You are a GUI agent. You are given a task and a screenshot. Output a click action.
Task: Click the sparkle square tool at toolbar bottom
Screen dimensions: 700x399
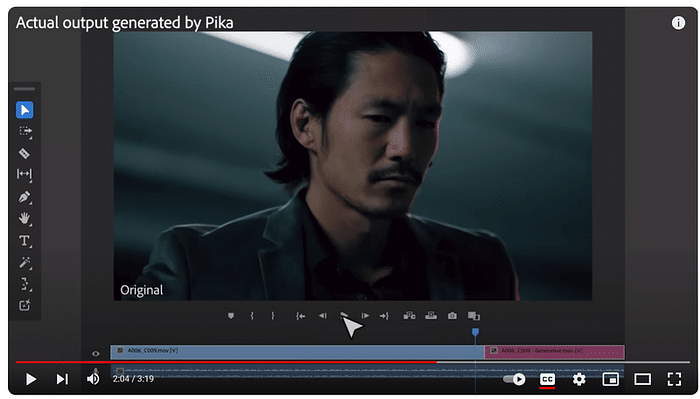pos(25,305)
